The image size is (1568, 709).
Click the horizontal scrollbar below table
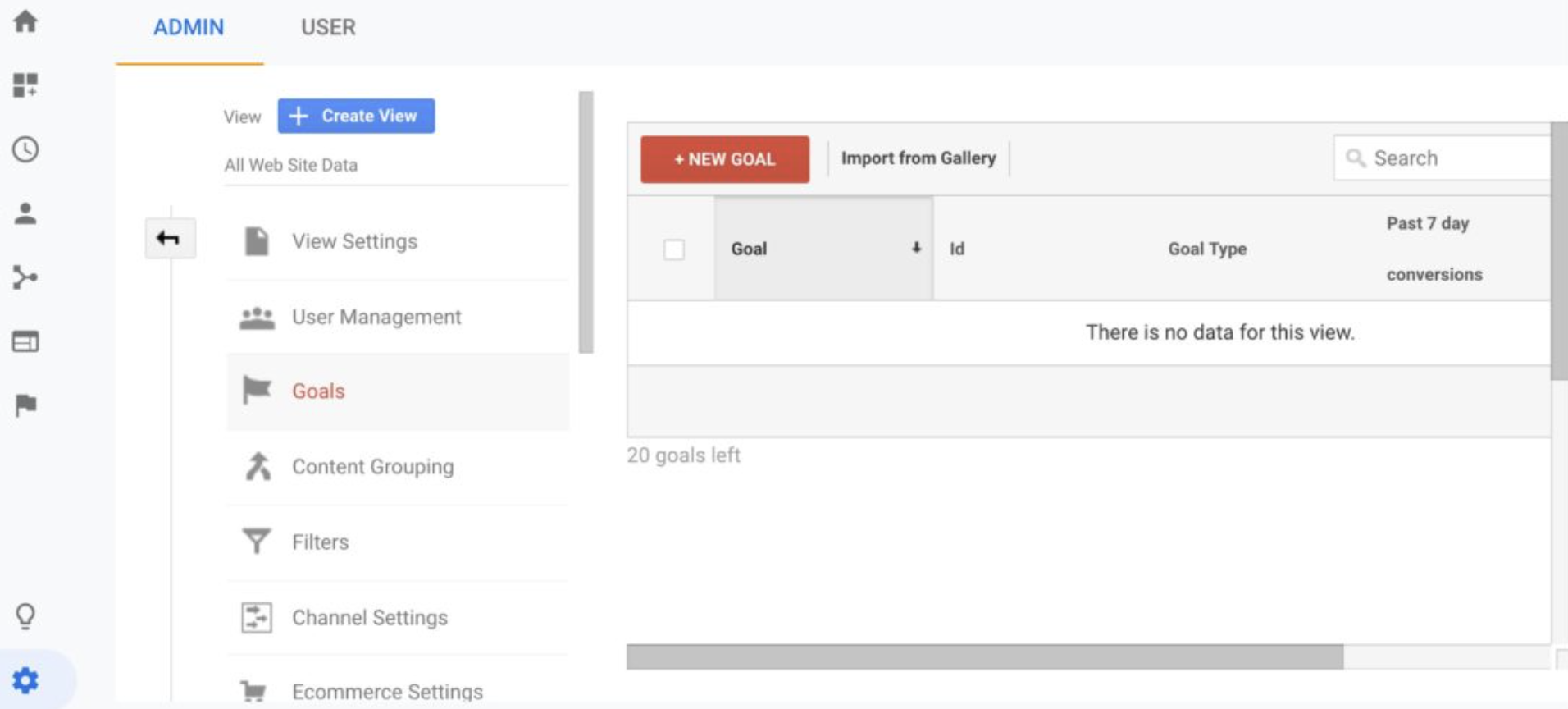(x=985, y=656)
